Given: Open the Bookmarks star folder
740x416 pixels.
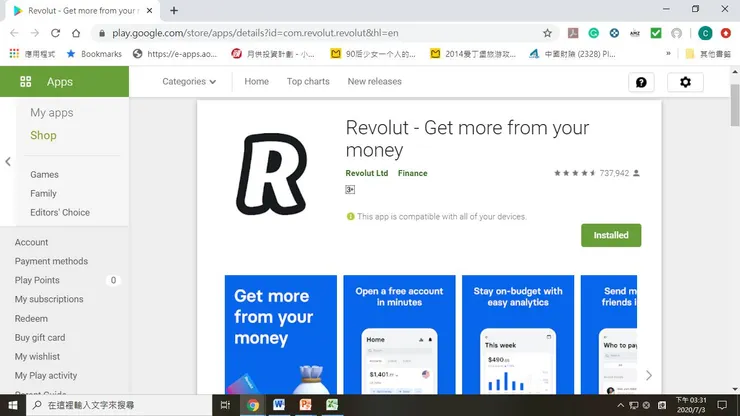Looking at the screenshot, I should click(x=94, y=54).
